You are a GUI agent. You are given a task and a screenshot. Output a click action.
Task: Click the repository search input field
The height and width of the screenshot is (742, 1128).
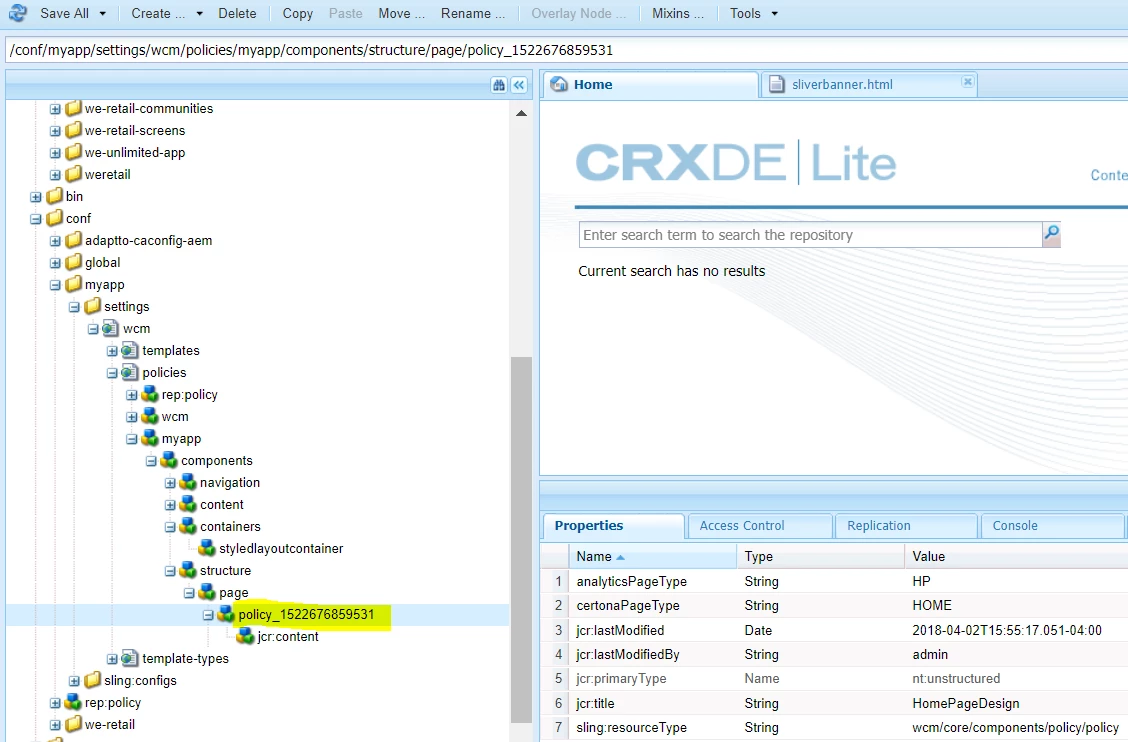coord(811,235)
